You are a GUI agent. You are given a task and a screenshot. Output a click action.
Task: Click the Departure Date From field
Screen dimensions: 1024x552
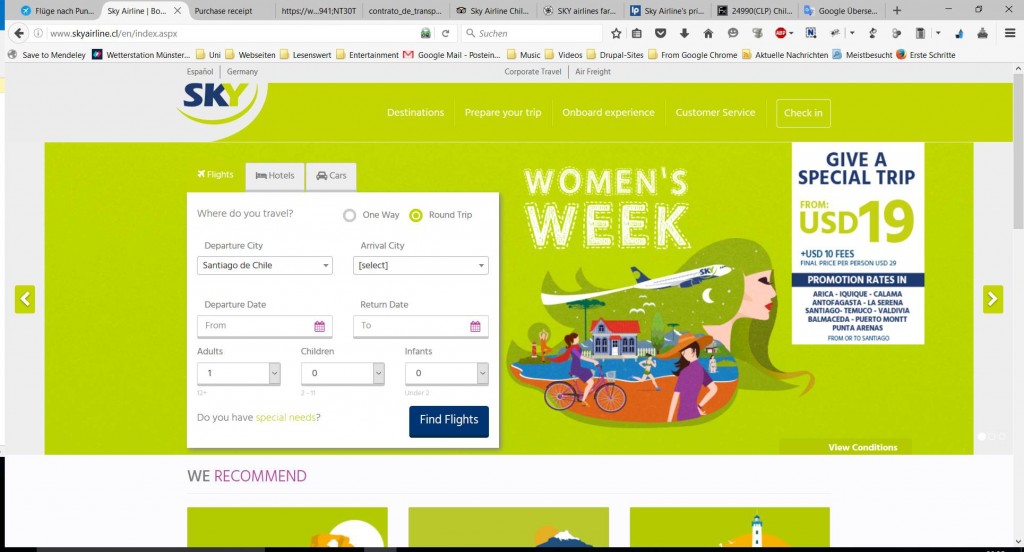click(264, 326)
